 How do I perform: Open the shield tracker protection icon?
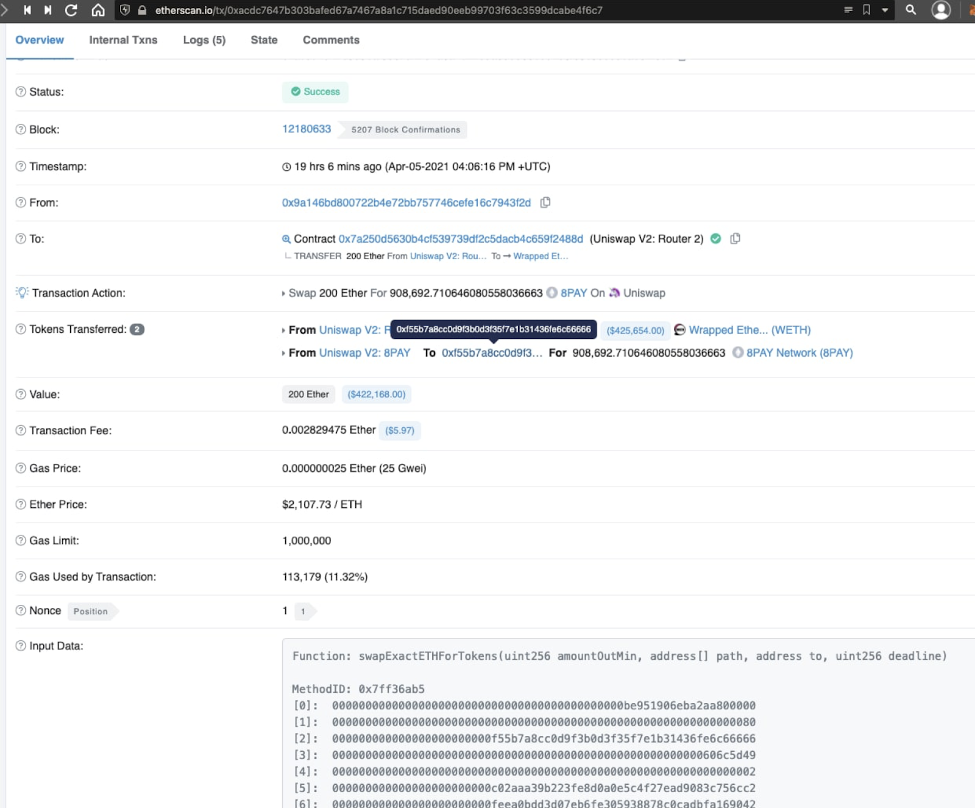click(125, 10)
